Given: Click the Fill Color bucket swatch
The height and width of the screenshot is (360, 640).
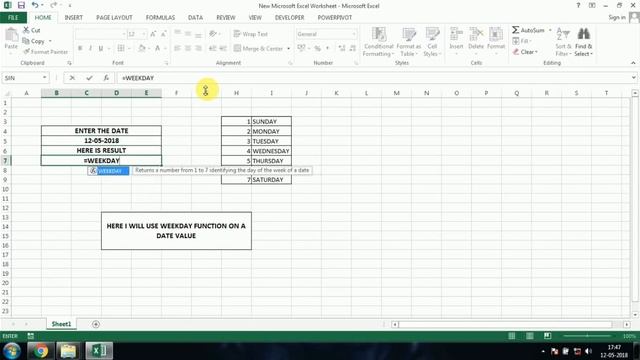Looking at the screenshot, I should click(142, 48).
